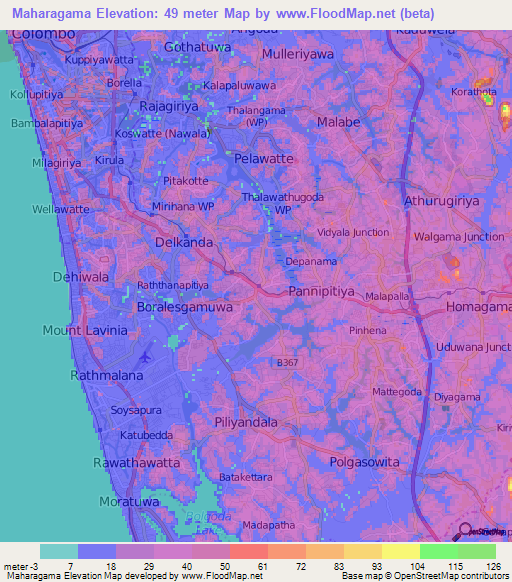Click the Moratuwa place label
Viewport: 512px width, 582px height.
click(129, 502)
